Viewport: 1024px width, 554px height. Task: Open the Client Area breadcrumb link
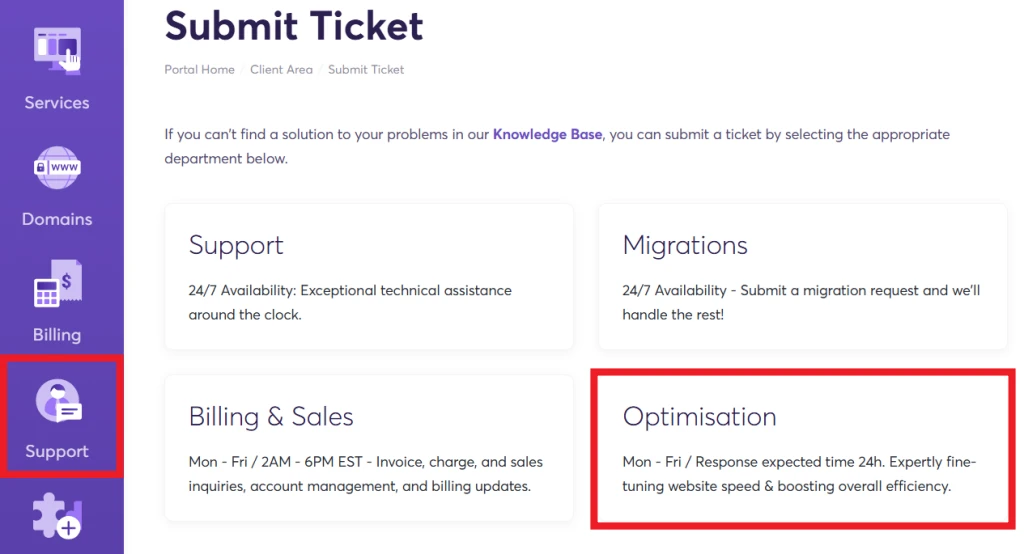[x=281, y=69]
